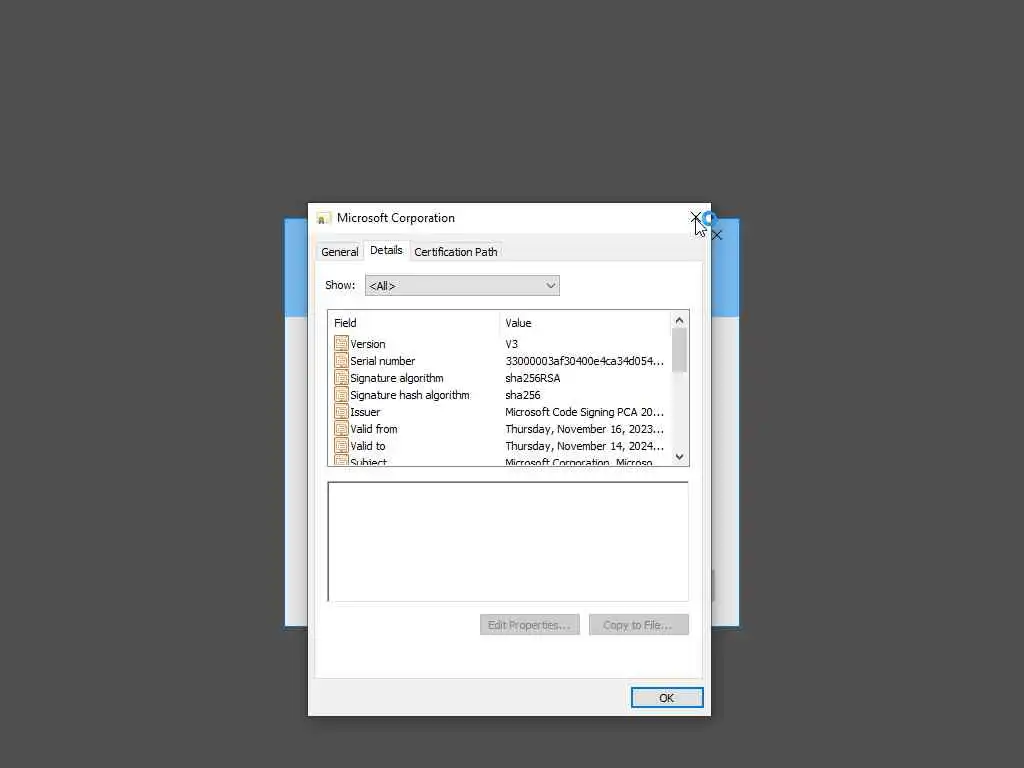This screenshot has width=1024, height=768.
Task: Click the Thursday, November 16, 2023 value
Action: (x=584, y=428)
